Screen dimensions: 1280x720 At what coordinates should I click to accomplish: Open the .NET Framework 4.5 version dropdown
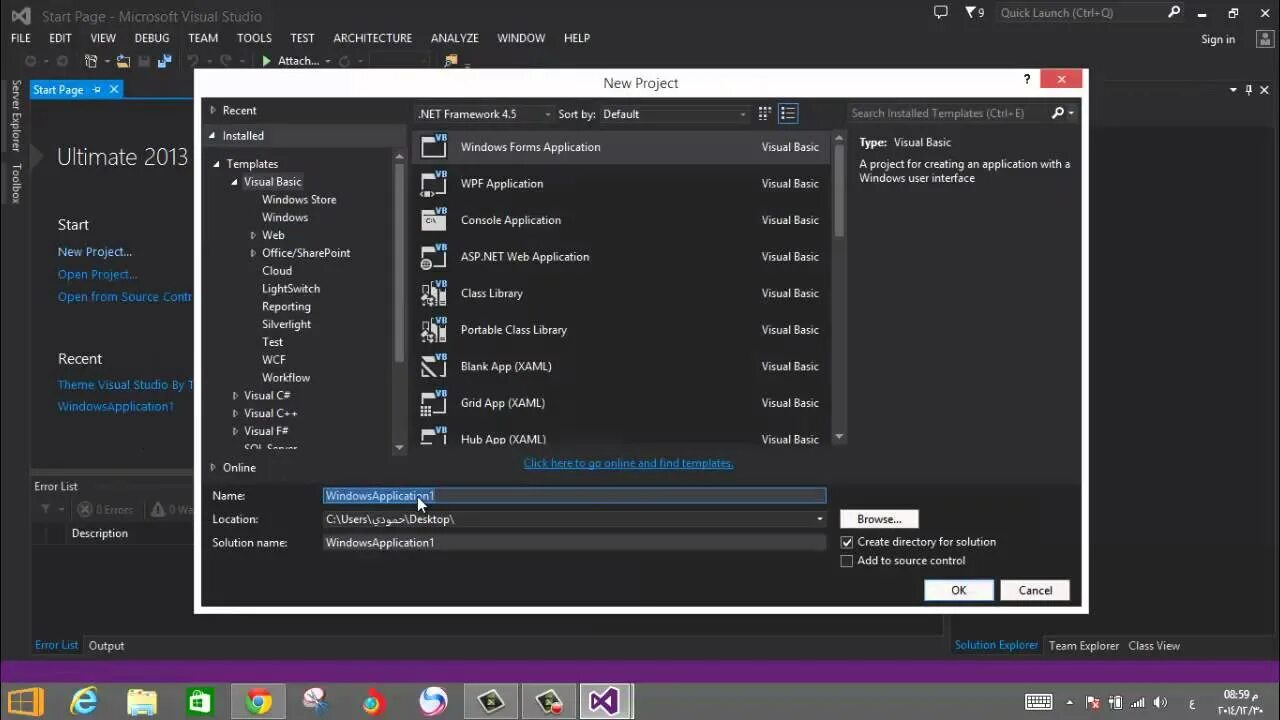(x=484, y=114)
